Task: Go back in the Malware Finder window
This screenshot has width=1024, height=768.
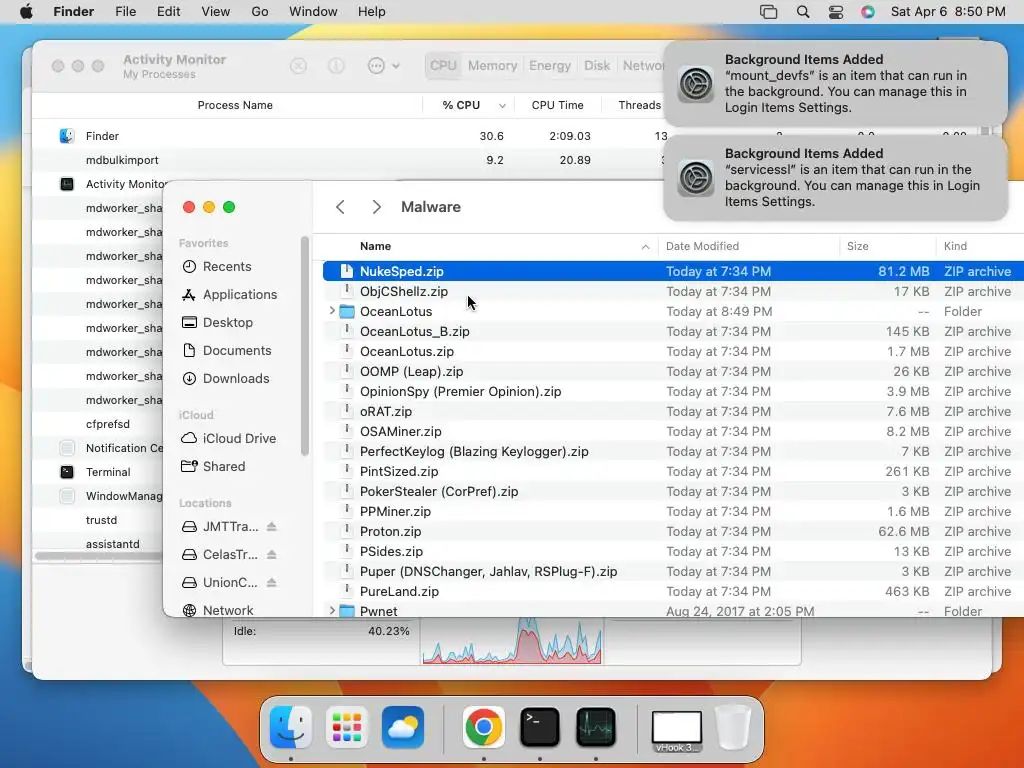Action: [x=340, y=207]
